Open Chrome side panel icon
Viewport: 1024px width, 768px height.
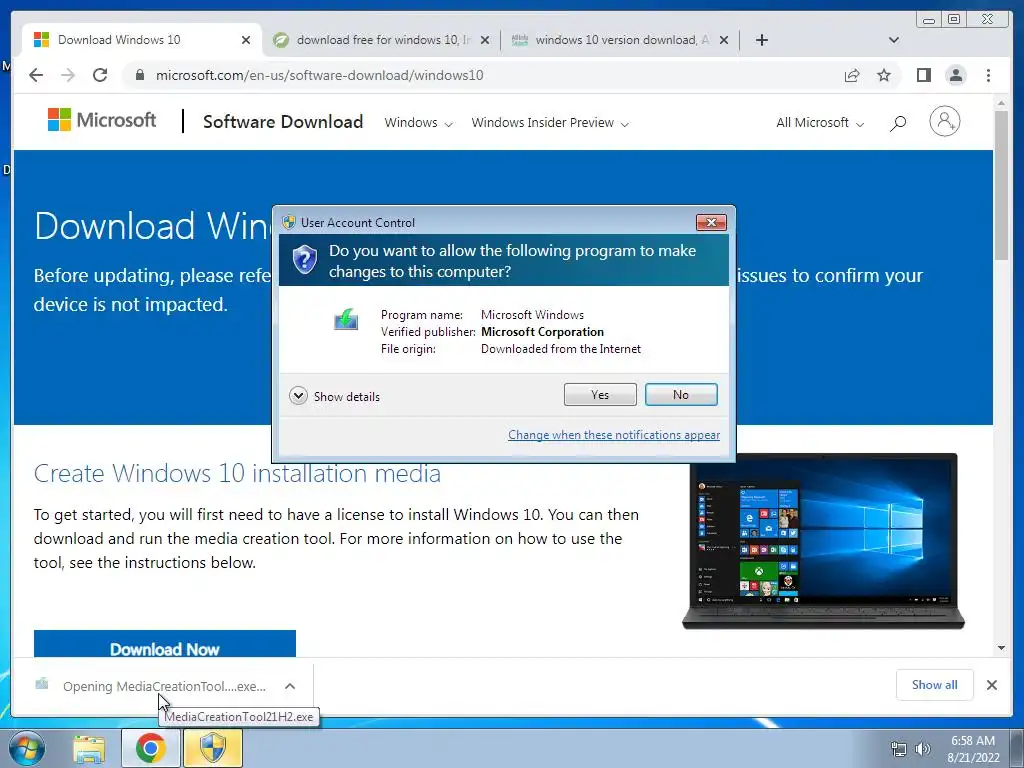923,75
